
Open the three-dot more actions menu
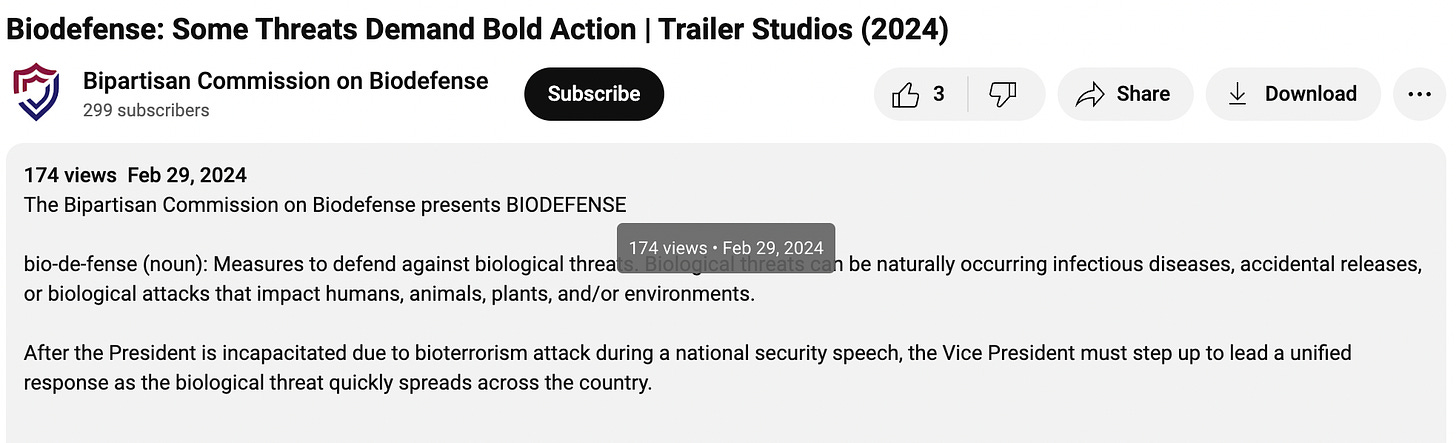[1419, 94]
